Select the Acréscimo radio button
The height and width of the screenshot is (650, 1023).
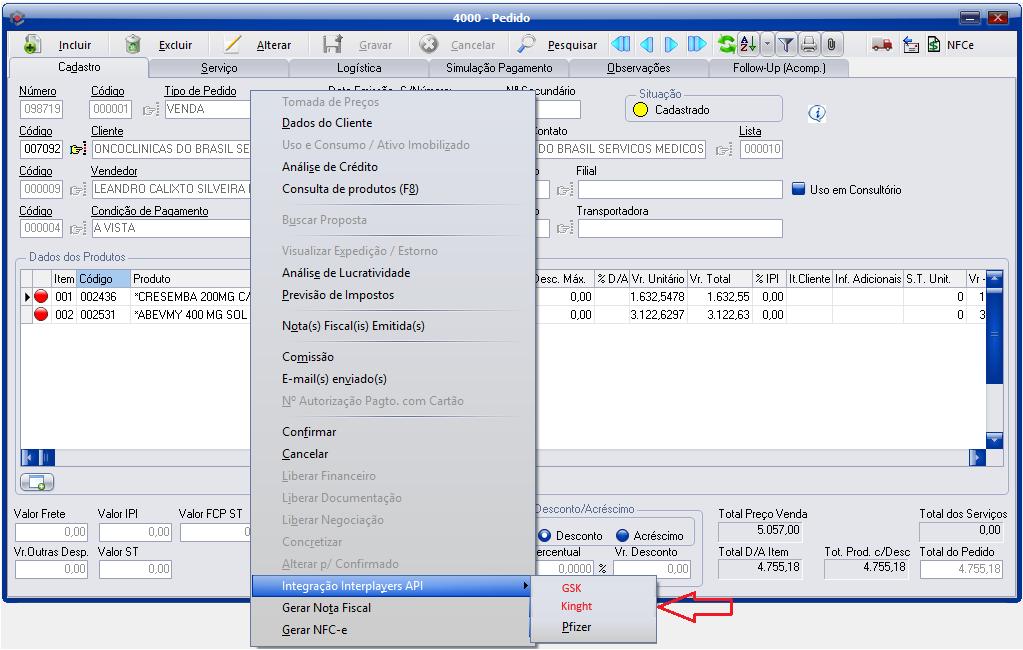click(622, 535)
